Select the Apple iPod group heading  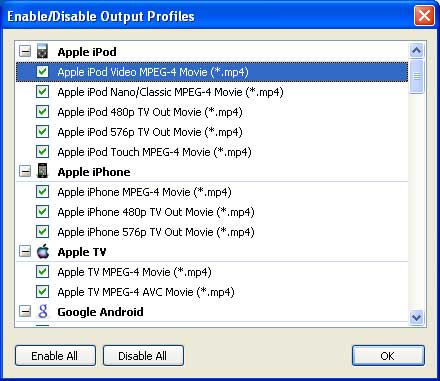[x=87, y=52]
